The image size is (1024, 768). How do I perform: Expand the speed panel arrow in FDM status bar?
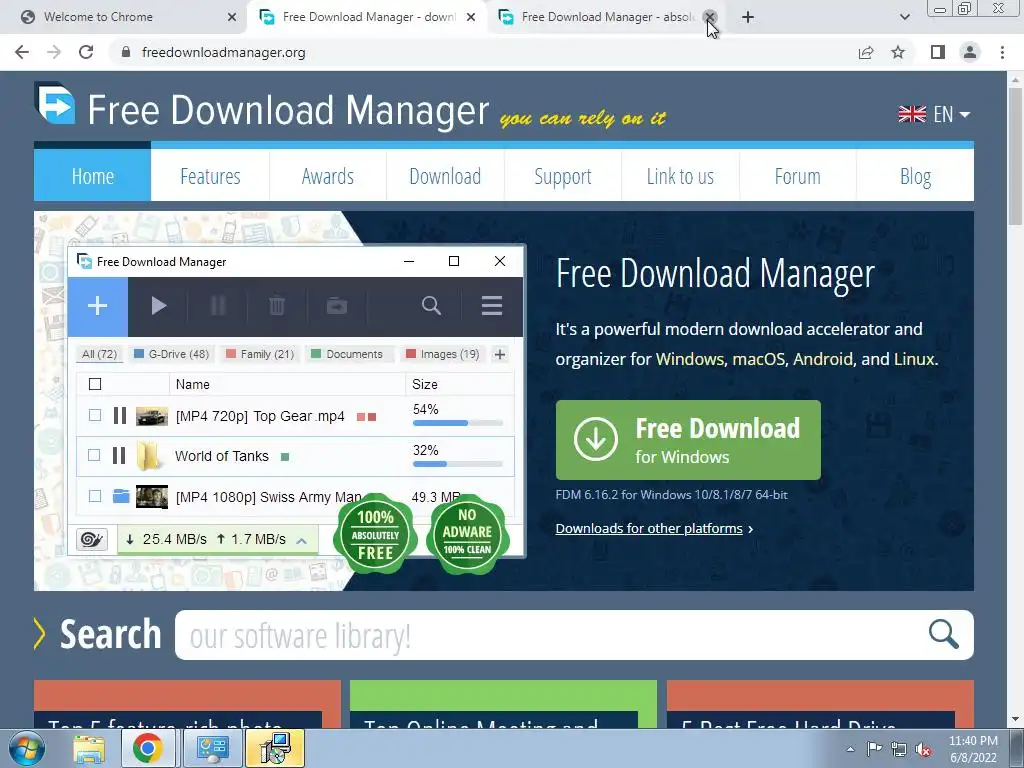click(x=302, y=540)
